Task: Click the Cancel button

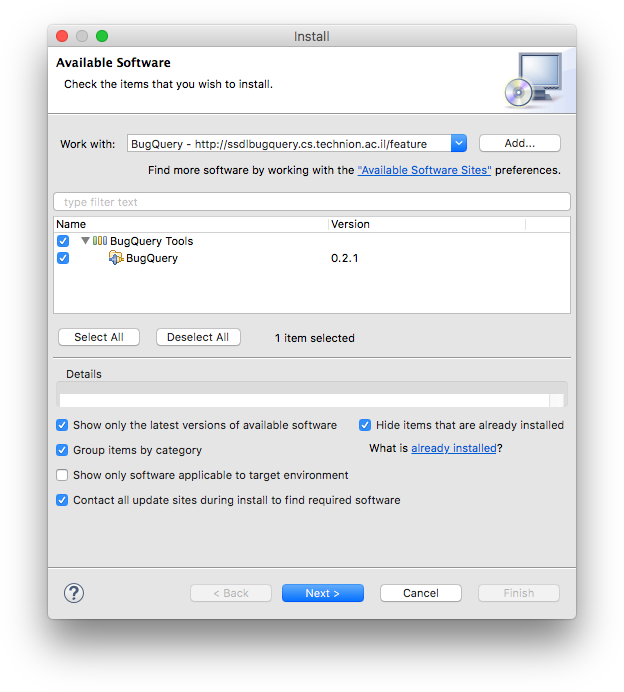Action: (x=421, y=593)
